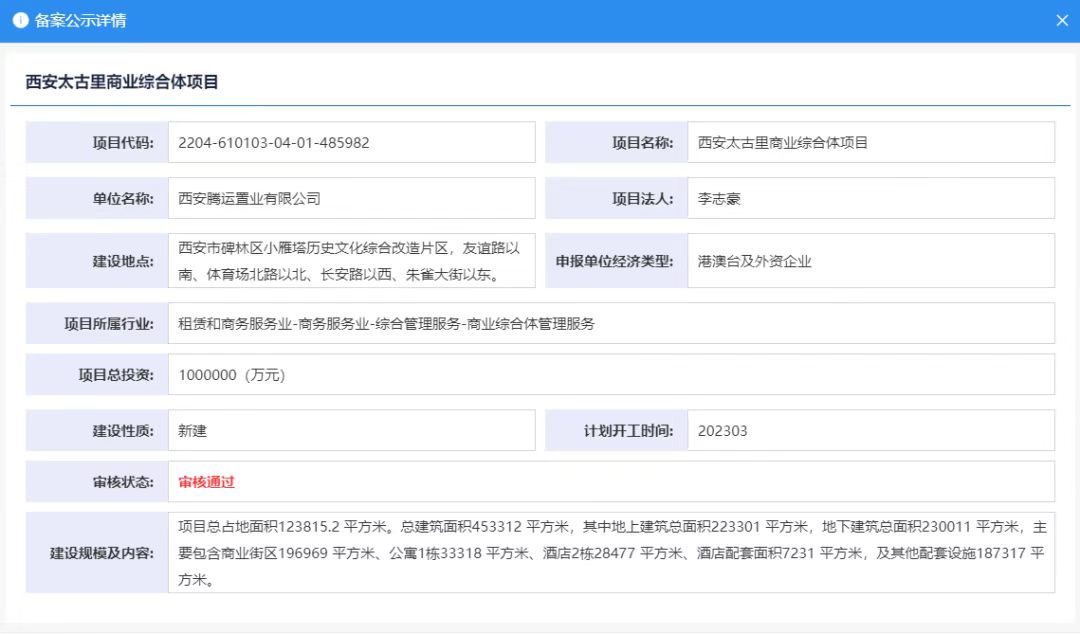Click the 申报单位经济类型 label cell

[615, 262]
